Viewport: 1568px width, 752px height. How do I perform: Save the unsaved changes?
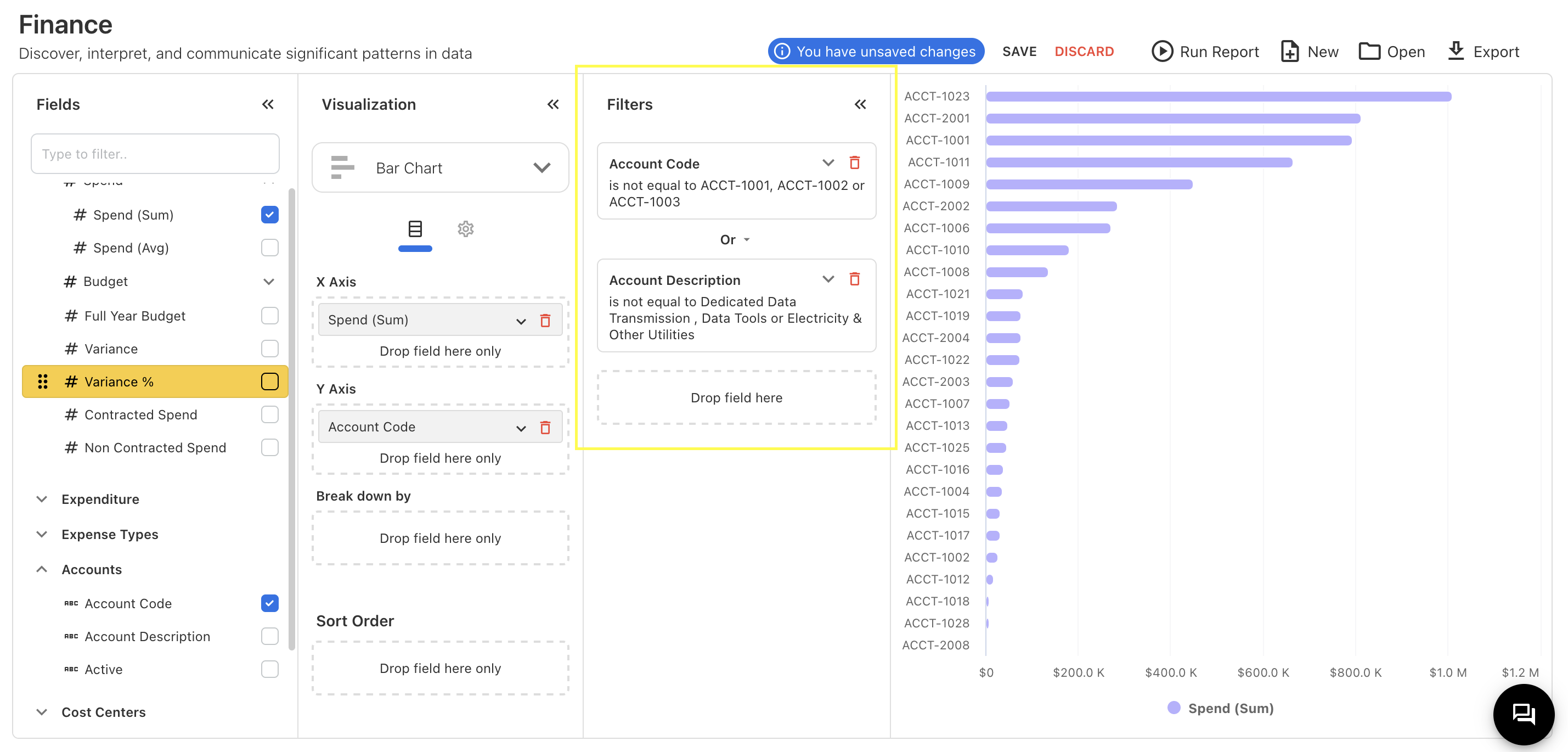tap(1019, 51)
